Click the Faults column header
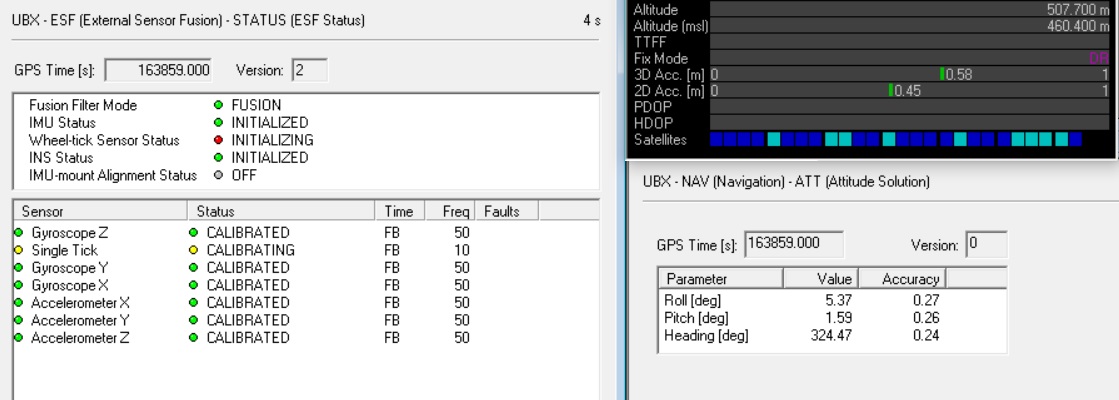The width and height of the screenshot is (1119, 400). 507,212
